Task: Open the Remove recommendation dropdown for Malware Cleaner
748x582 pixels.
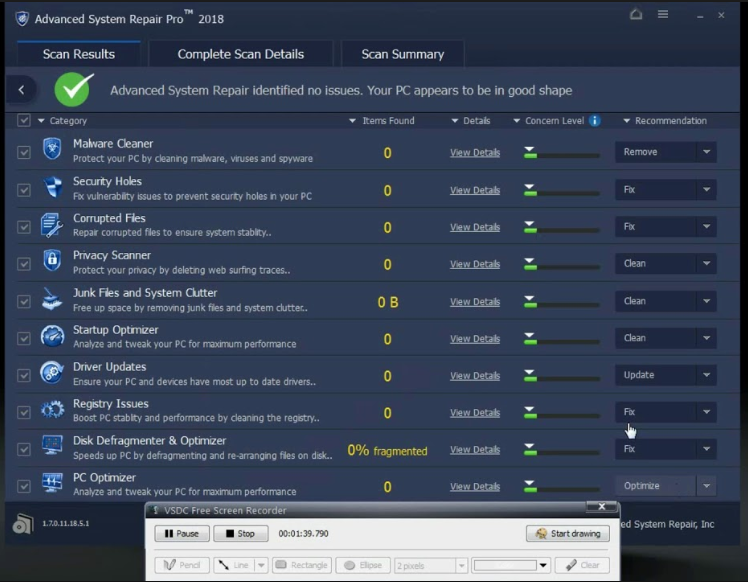Action: 706,152
